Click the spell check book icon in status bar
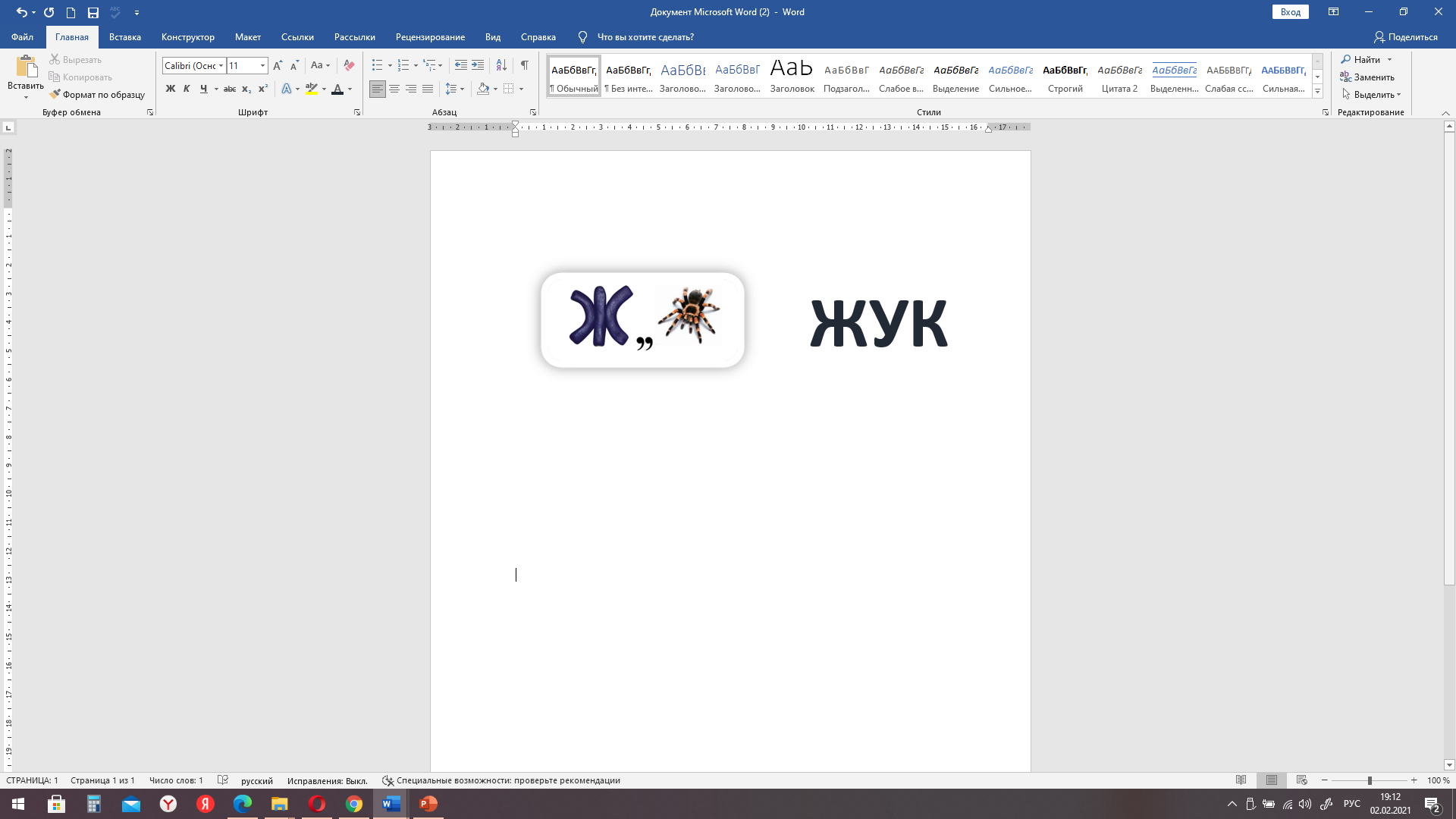The image size is (1456, 819). click(222, 780)
